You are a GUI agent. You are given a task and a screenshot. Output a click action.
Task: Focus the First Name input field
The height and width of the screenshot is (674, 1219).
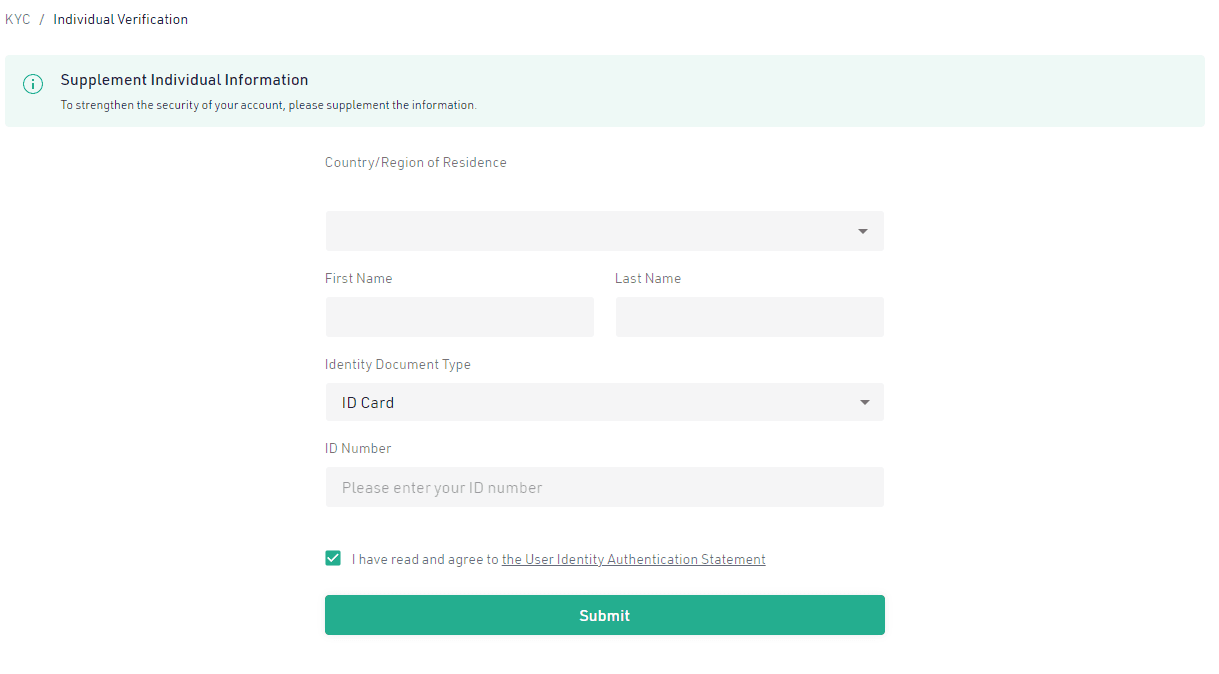459,317
